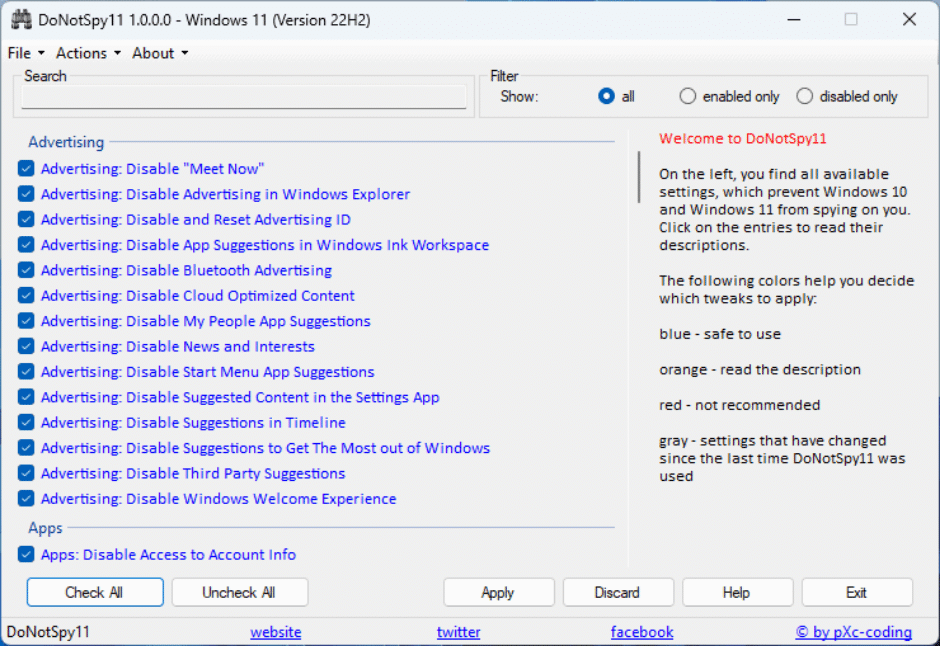This screenshot has width=940, height=646.
Task: Toggle Disable Cloud Optimized Content checkbox
Action: click(26, 295)
